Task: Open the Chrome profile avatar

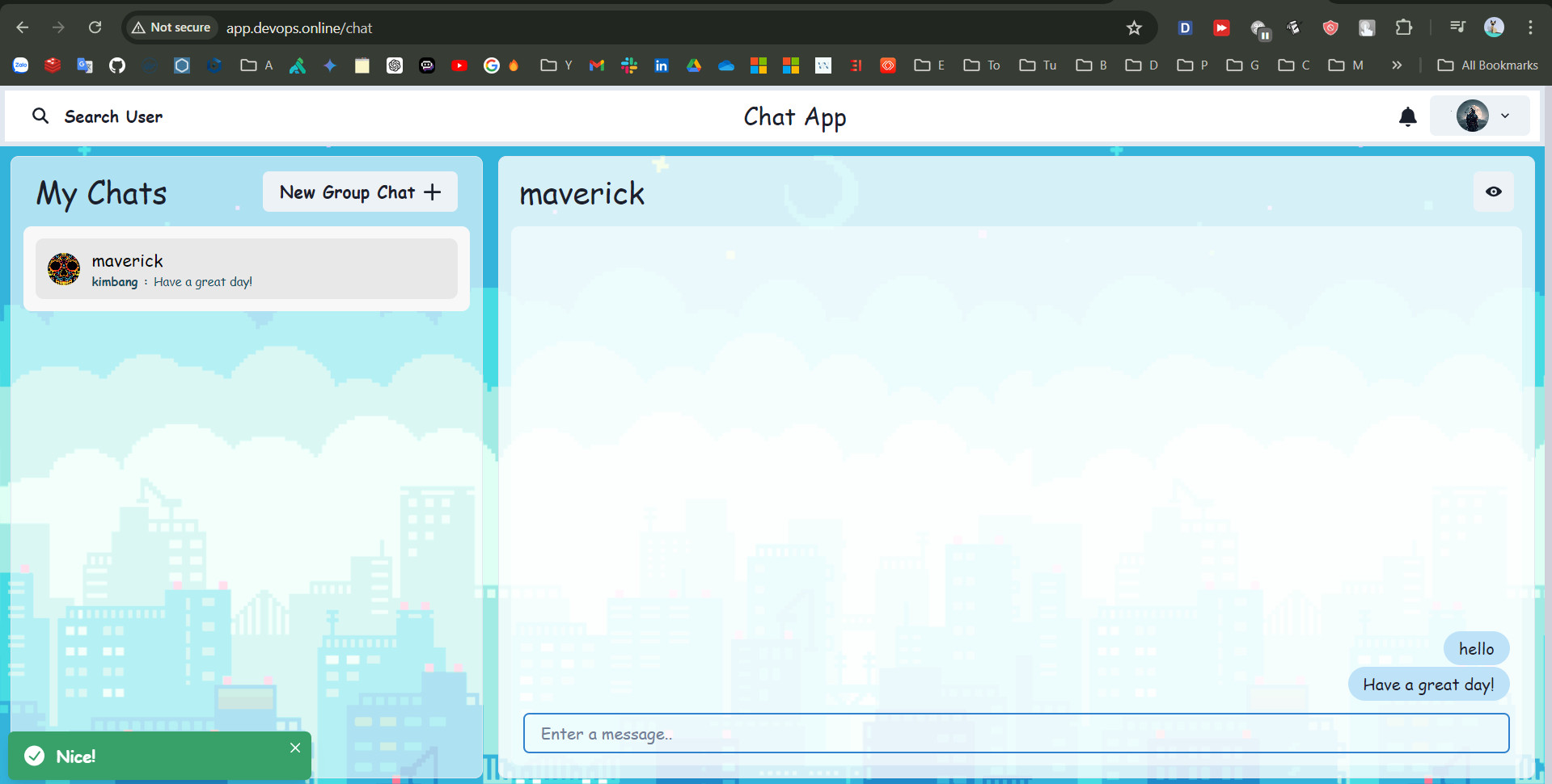Action: coord(1494,27)
